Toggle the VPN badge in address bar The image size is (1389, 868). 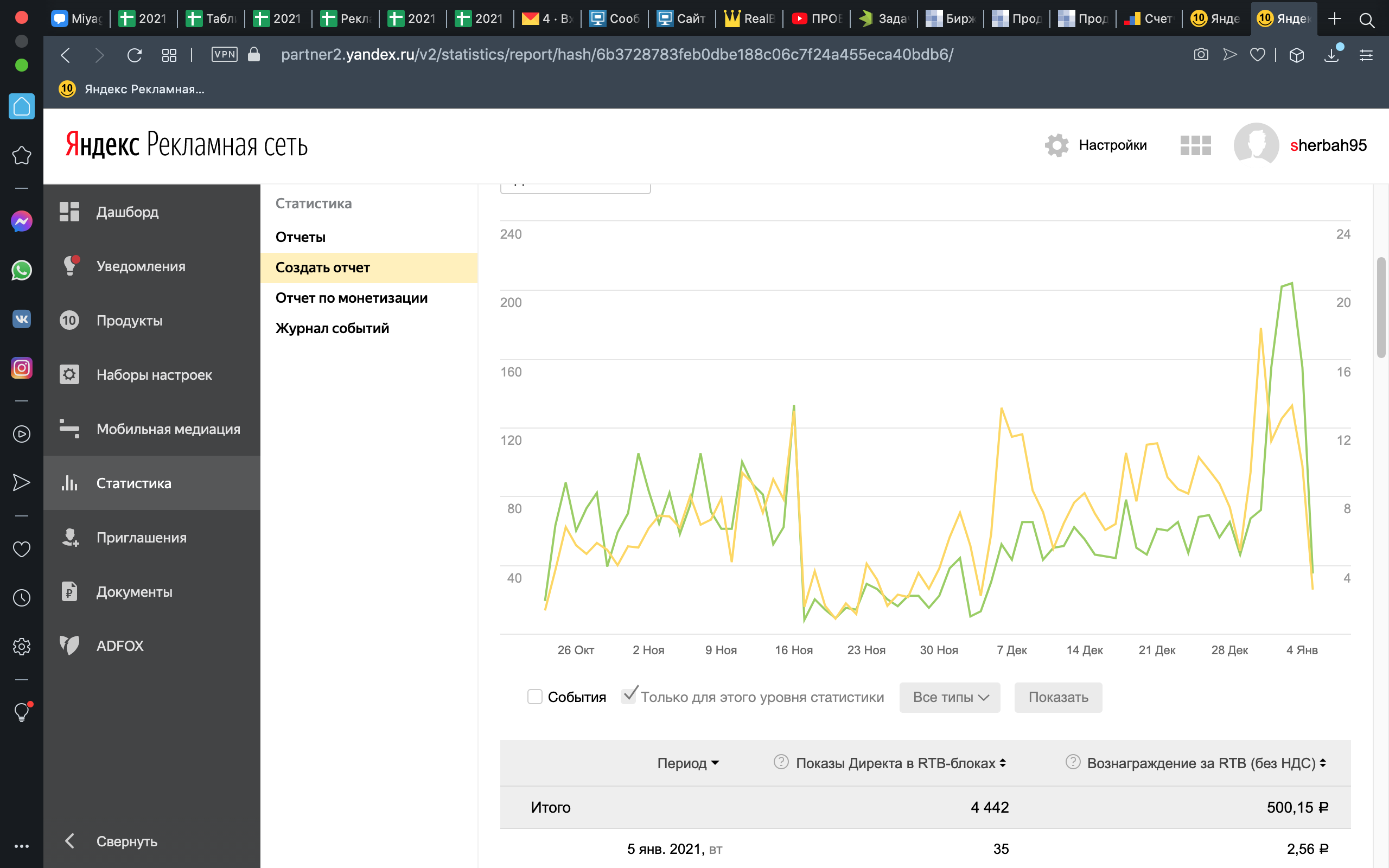pyautogui.click(x=225, y=55)
